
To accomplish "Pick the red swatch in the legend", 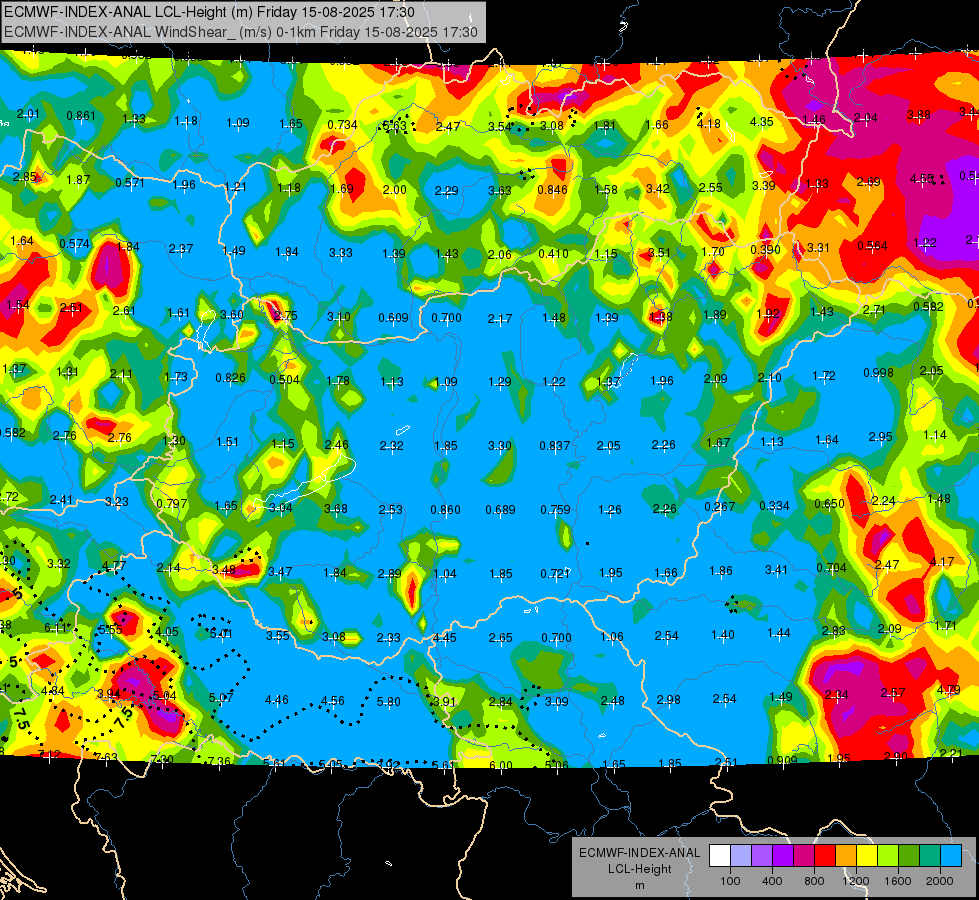I will 825,856.
